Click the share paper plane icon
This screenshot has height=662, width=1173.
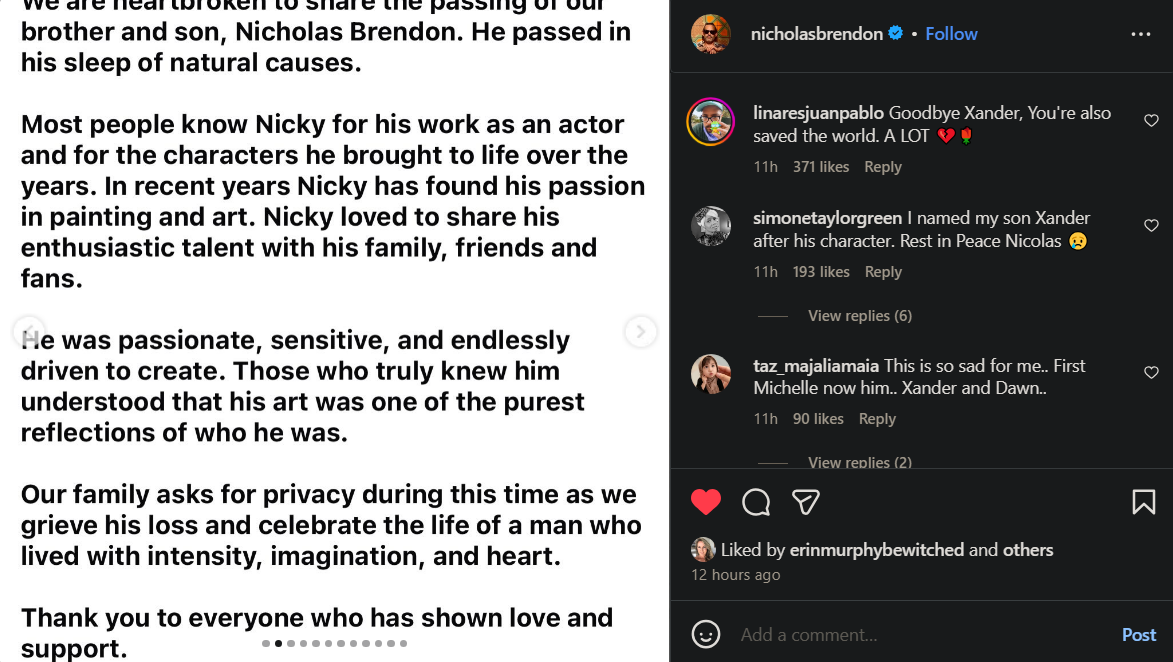coord(806,502)
